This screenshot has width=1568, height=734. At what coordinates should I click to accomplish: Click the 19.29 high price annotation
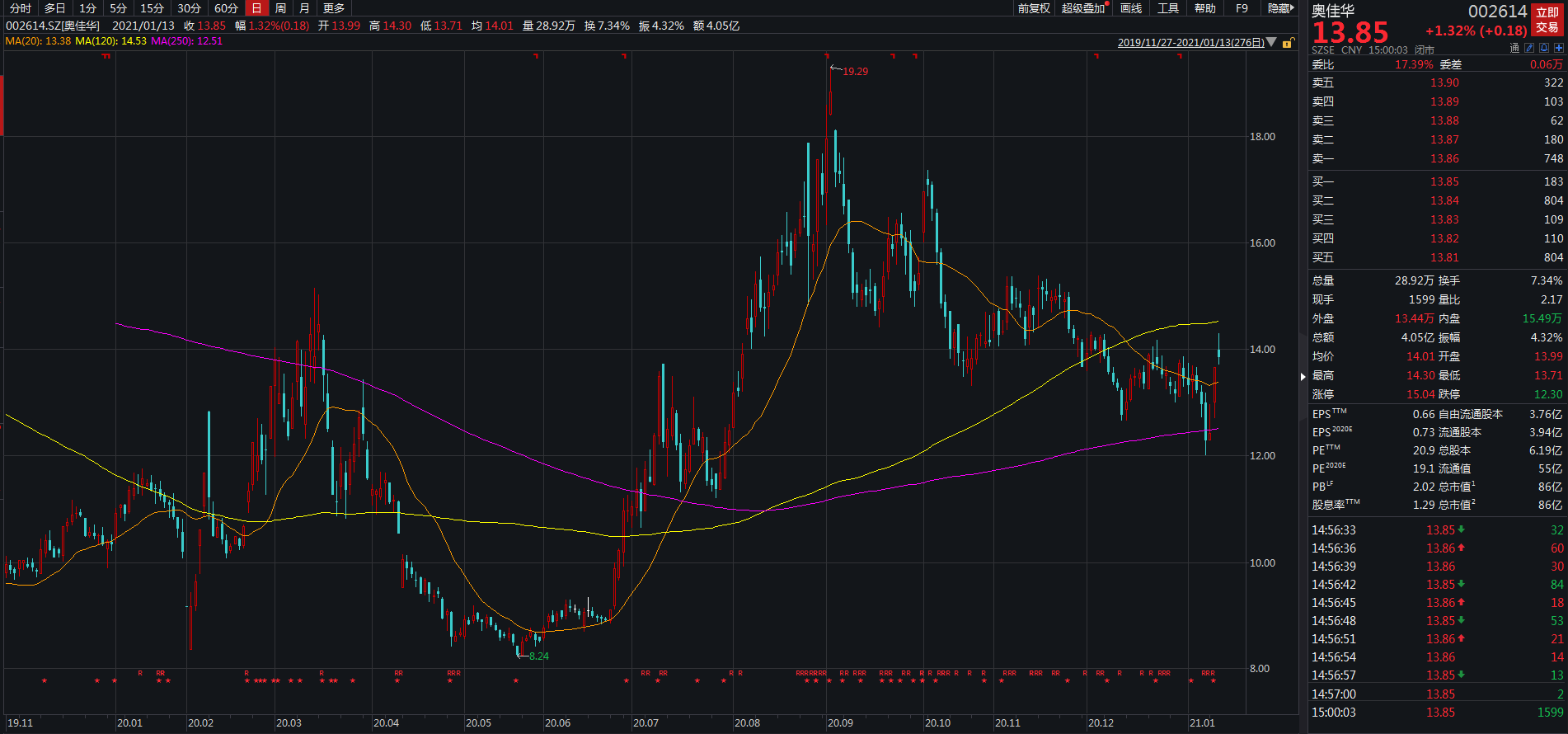855,72
